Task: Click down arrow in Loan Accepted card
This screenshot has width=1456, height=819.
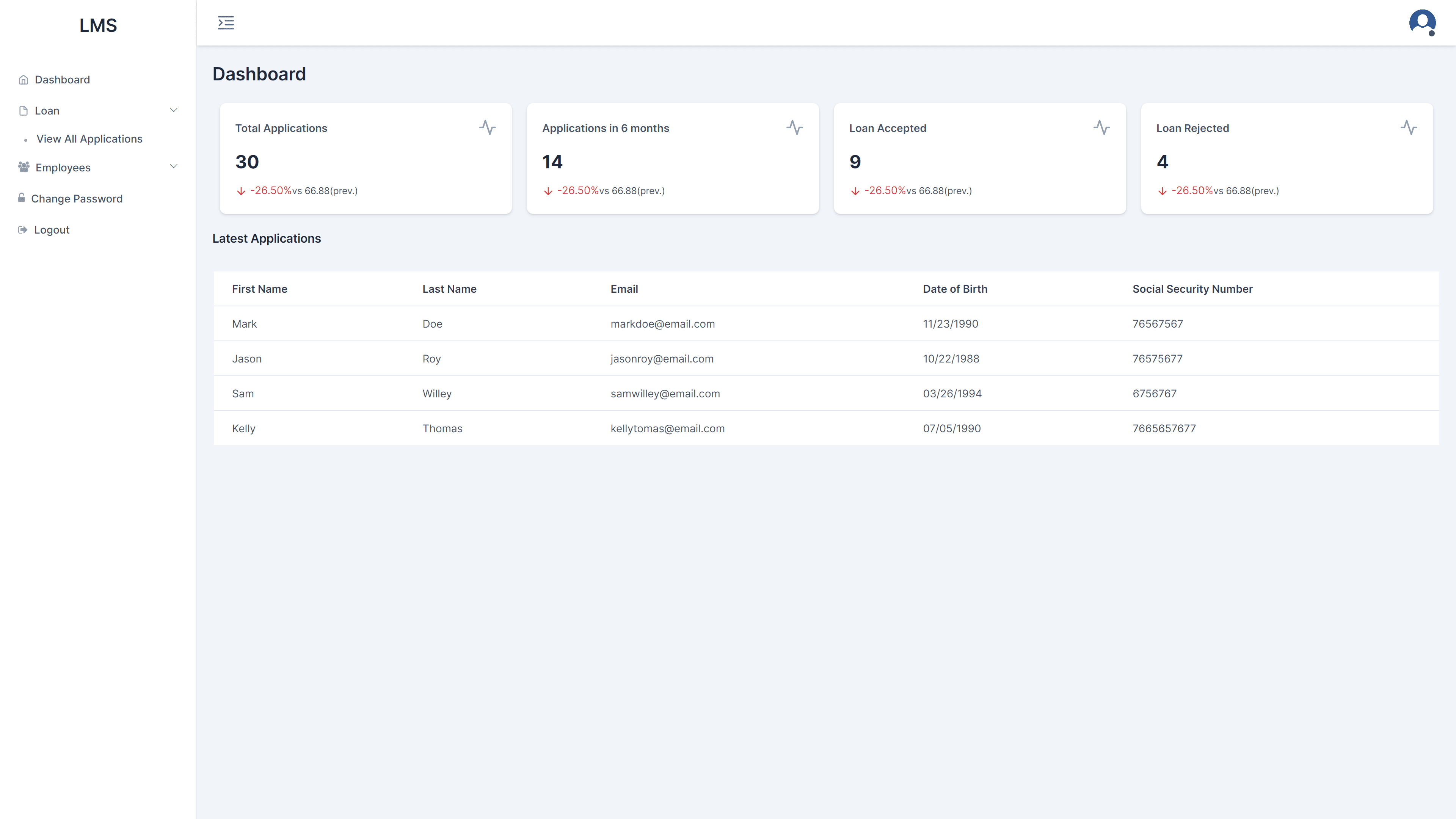Action: pos(855,191)
